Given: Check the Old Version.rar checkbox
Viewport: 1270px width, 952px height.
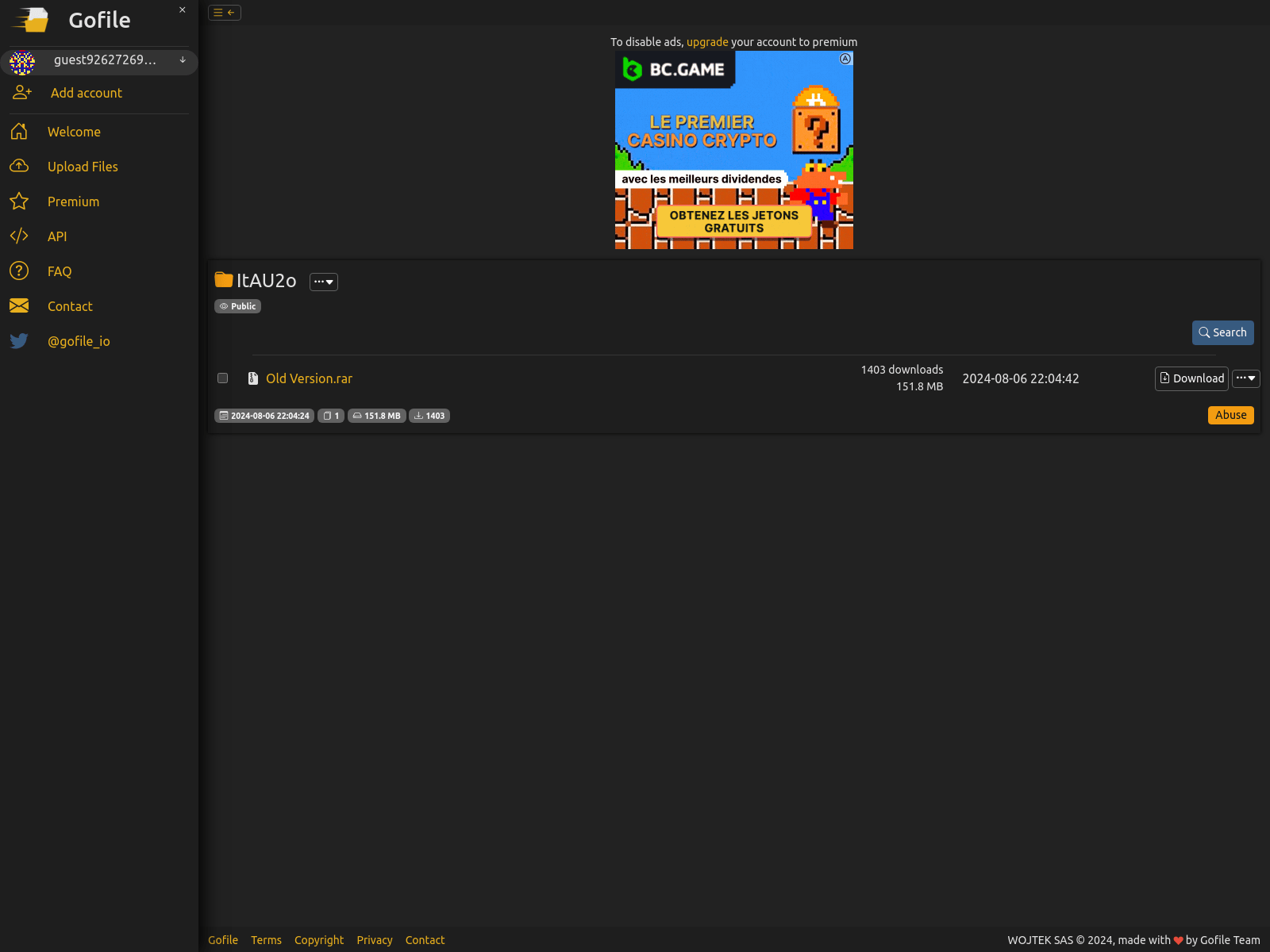Looking at the screenshot, I should coord(223,378).
